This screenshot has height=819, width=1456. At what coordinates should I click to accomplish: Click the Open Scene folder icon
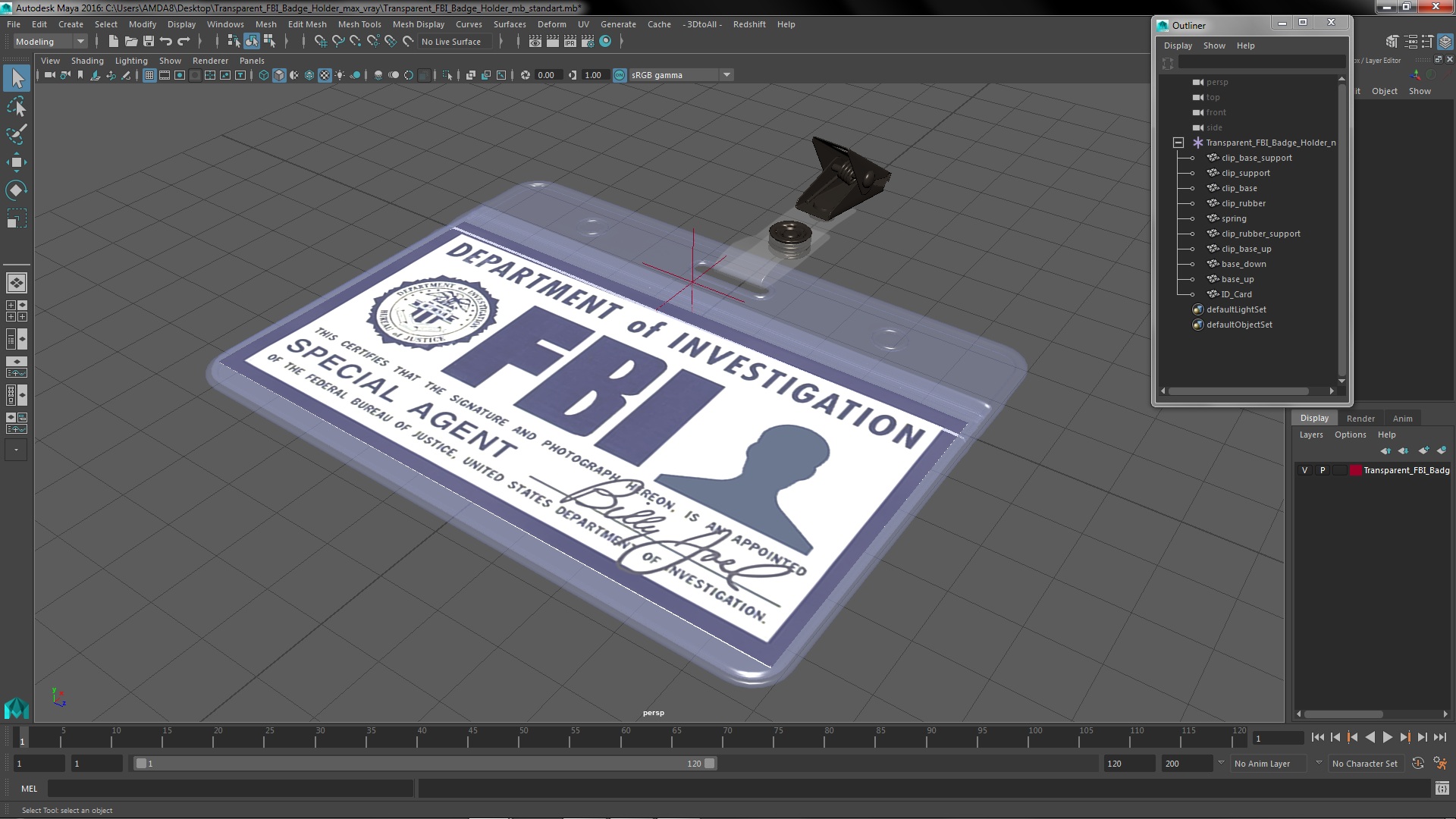(131, 42)
